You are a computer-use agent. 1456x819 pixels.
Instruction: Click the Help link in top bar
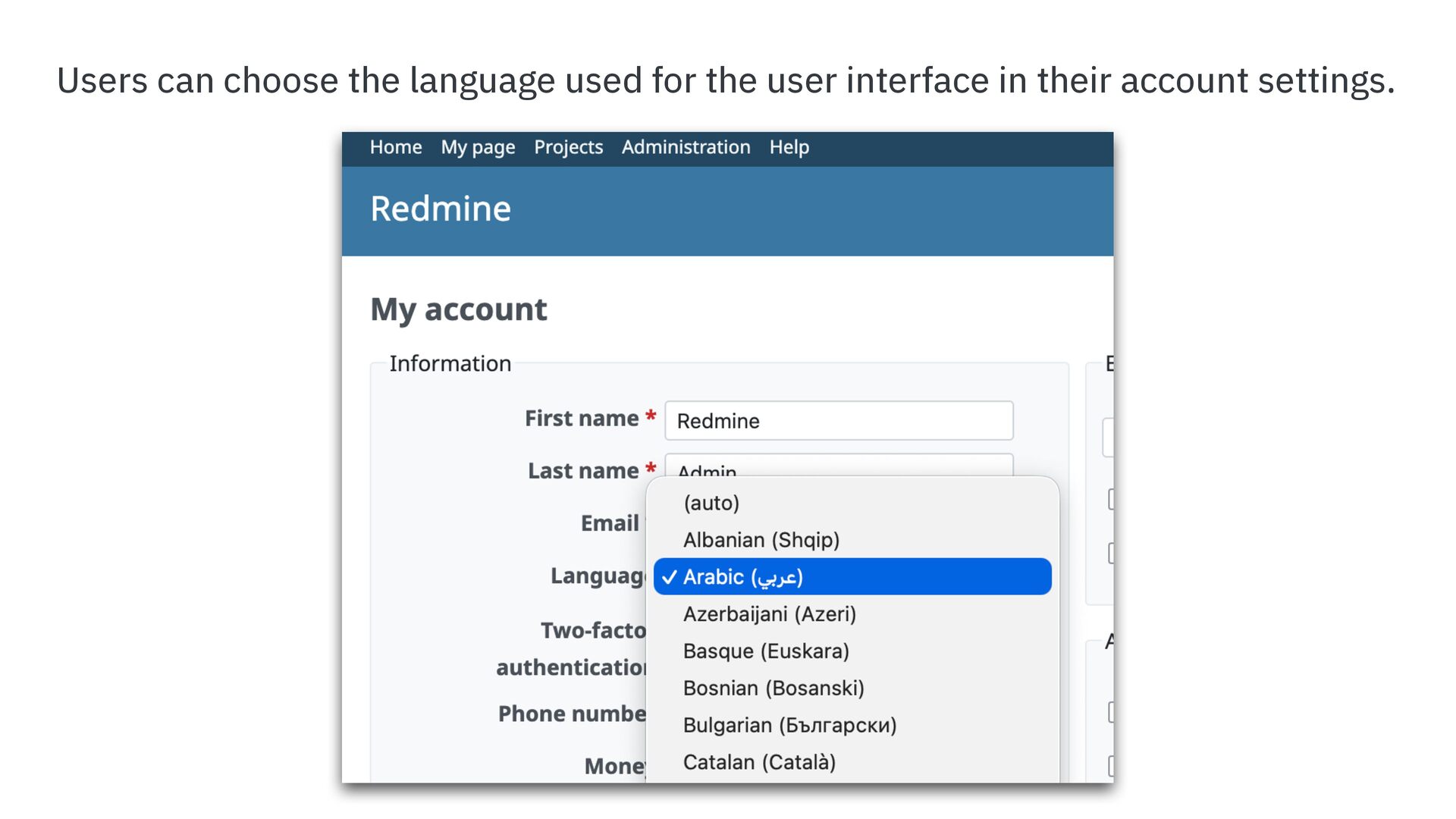coord(789,147)
